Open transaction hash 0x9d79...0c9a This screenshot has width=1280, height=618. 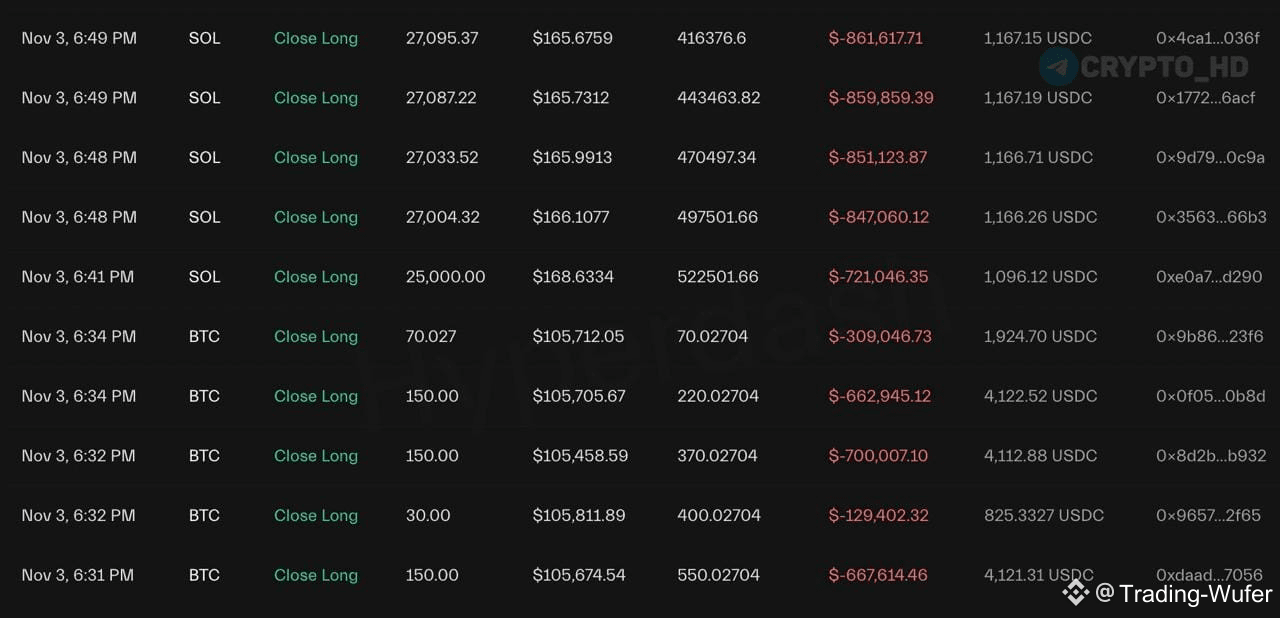click(1210, 157)
